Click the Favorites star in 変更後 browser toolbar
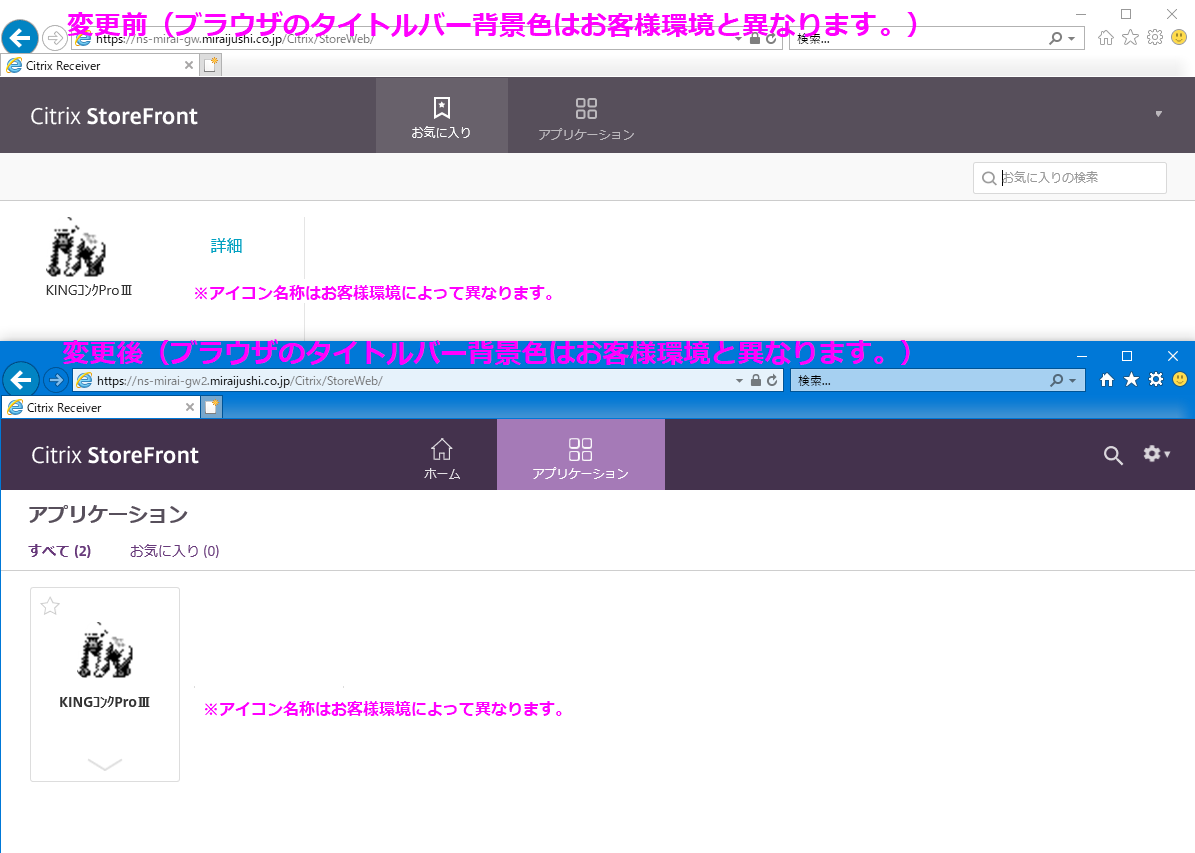Viewport: 1195px width, 853px height. 1132,380
